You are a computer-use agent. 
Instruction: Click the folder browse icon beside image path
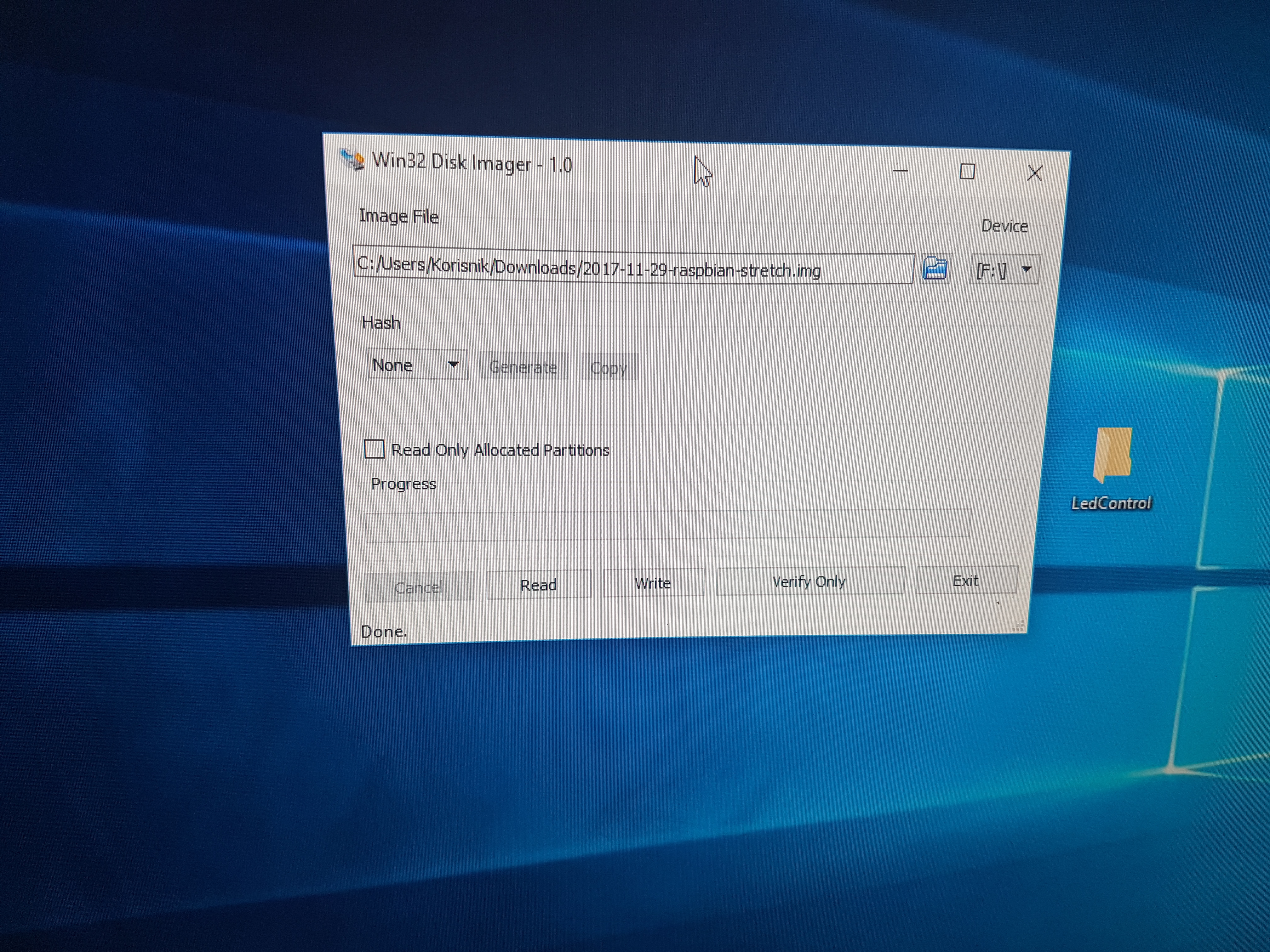935,269
